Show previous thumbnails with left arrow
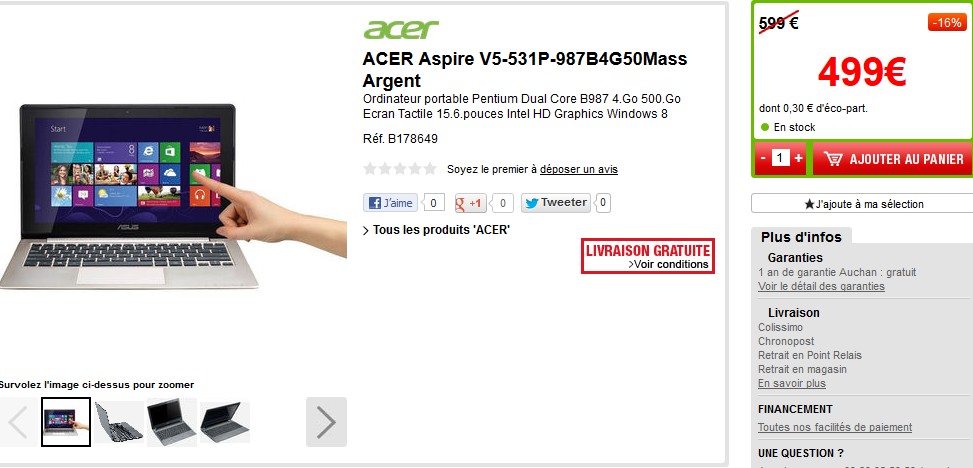 pos(17,422)
